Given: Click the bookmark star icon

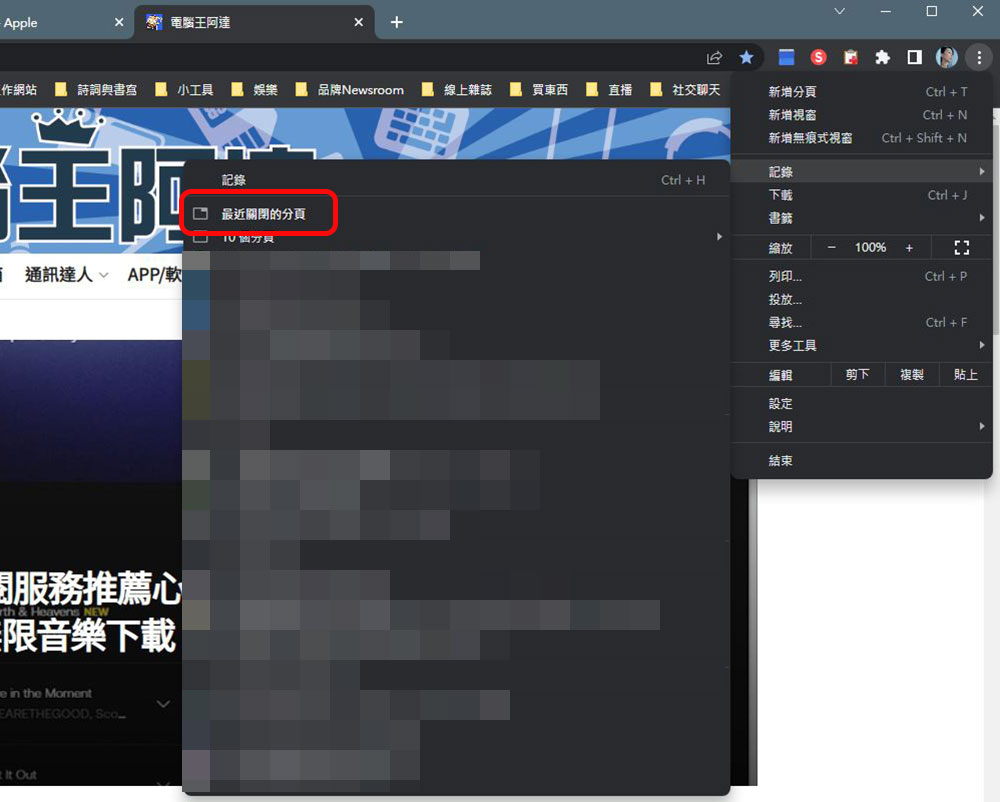Looking at the screenshot, I should point(746,58).
